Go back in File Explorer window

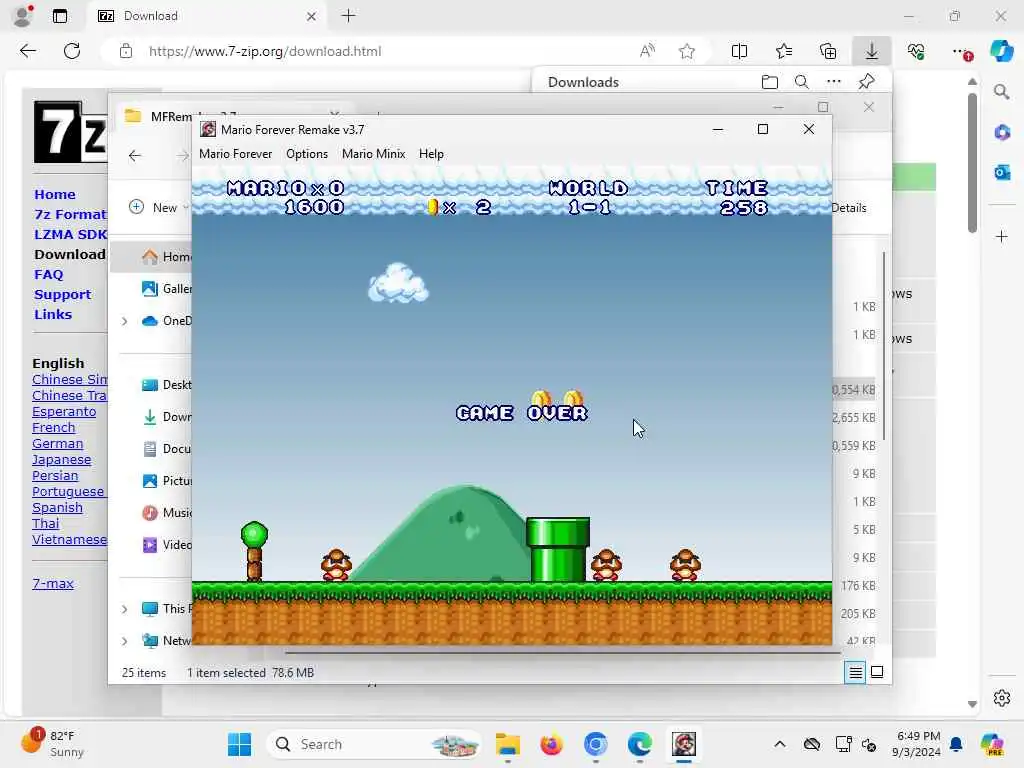click(135, 155)
